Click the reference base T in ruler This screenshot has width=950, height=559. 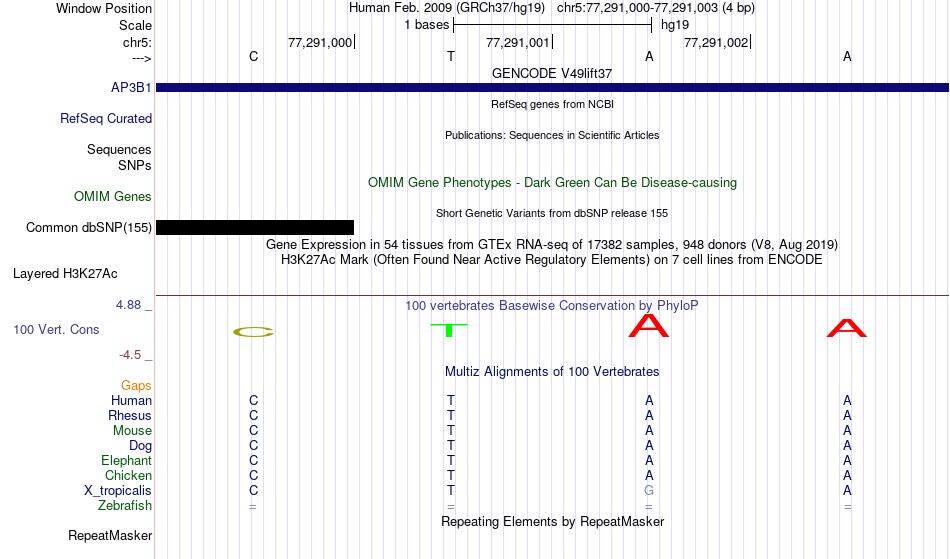click(x=451, y=56)
